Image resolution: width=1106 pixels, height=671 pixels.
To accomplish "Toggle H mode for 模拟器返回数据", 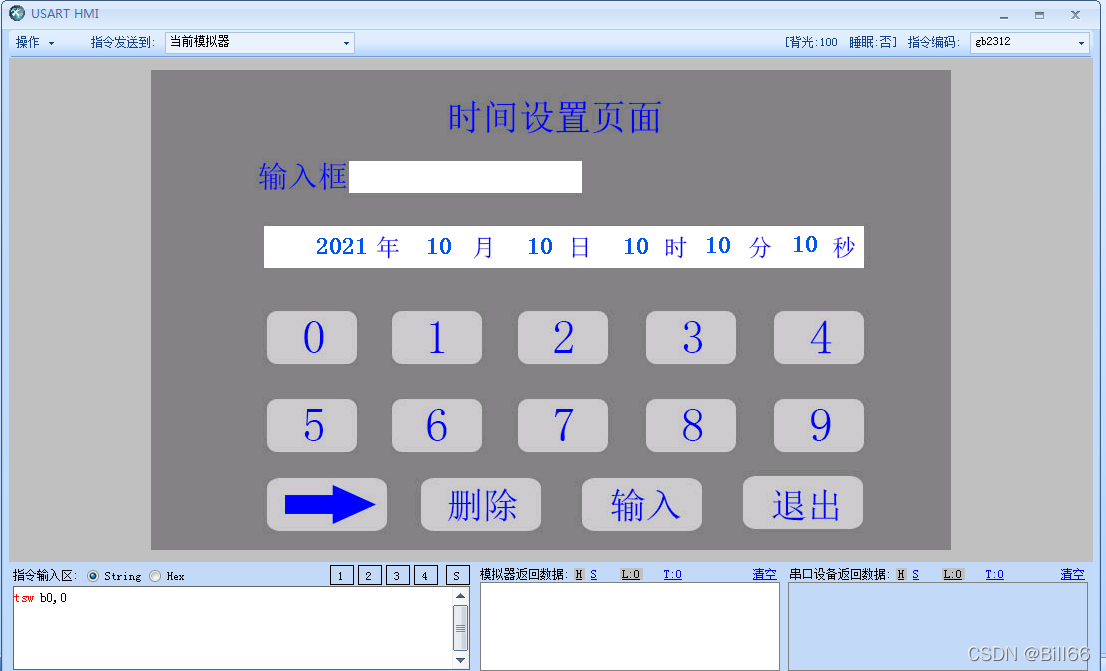I will tap(579, 574).
